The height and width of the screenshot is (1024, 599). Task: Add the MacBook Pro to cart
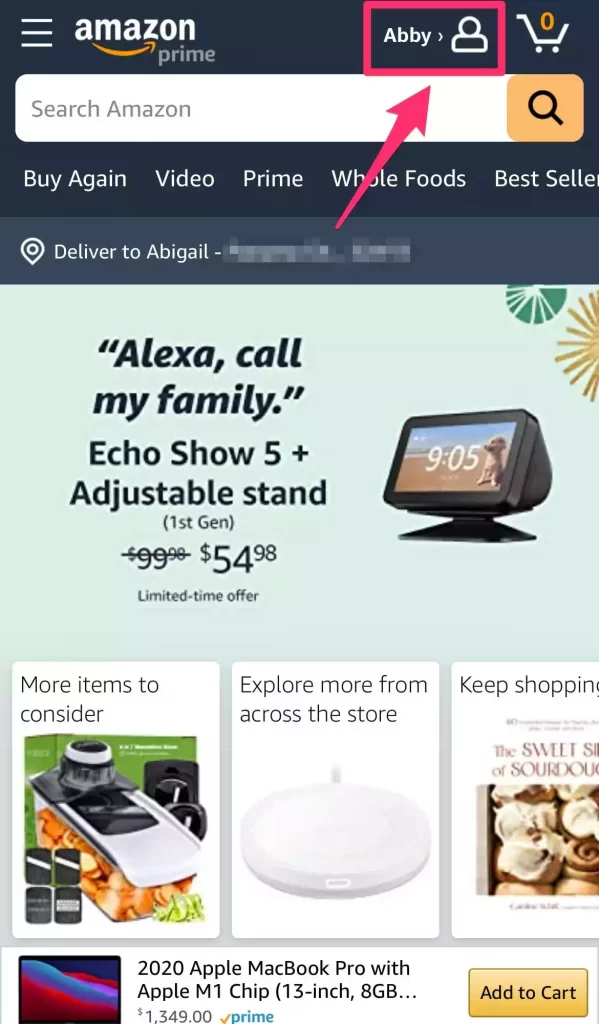(x=528, y=993)
